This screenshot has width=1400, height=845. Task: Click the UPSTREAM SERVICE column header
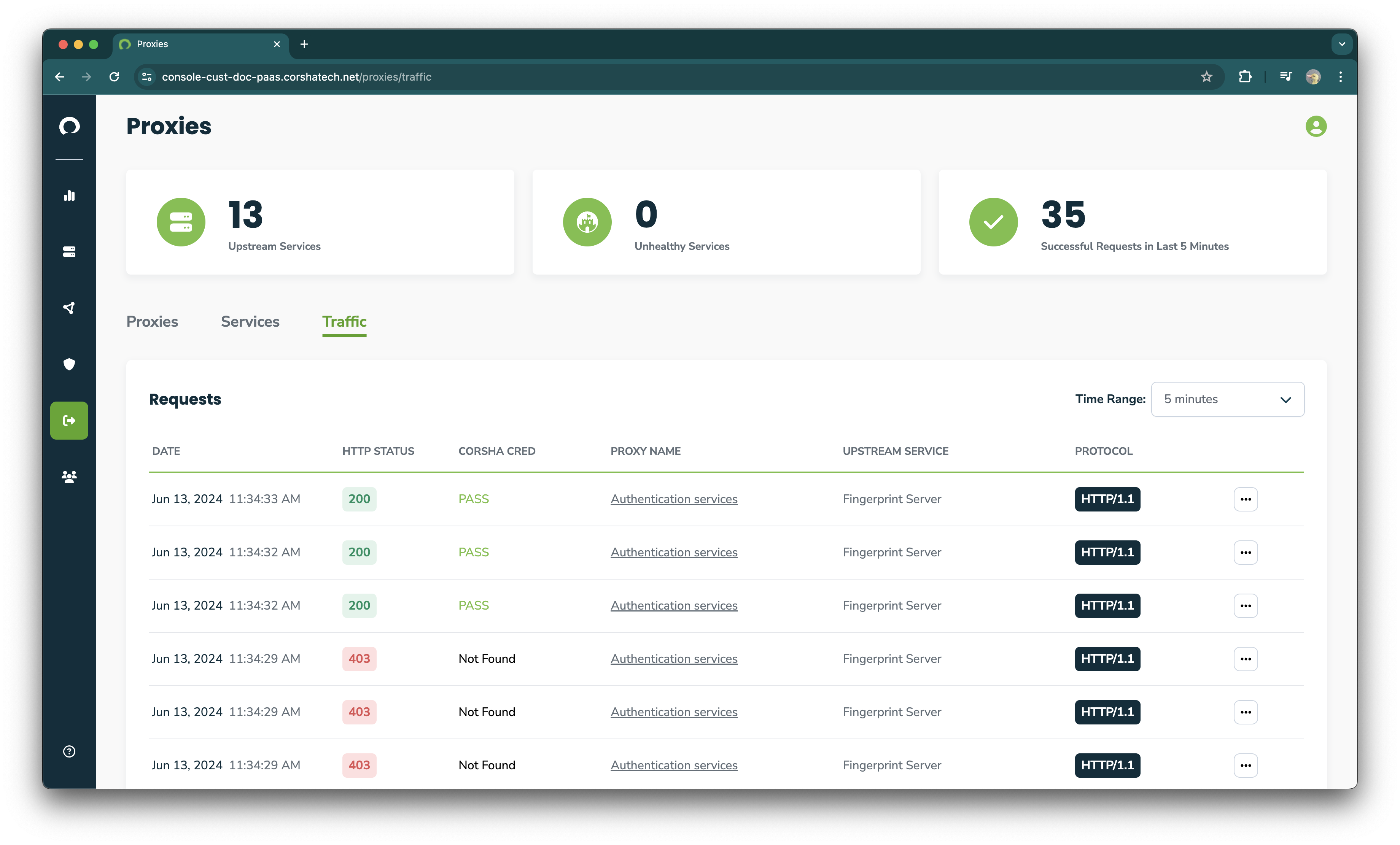click(896, 451)
